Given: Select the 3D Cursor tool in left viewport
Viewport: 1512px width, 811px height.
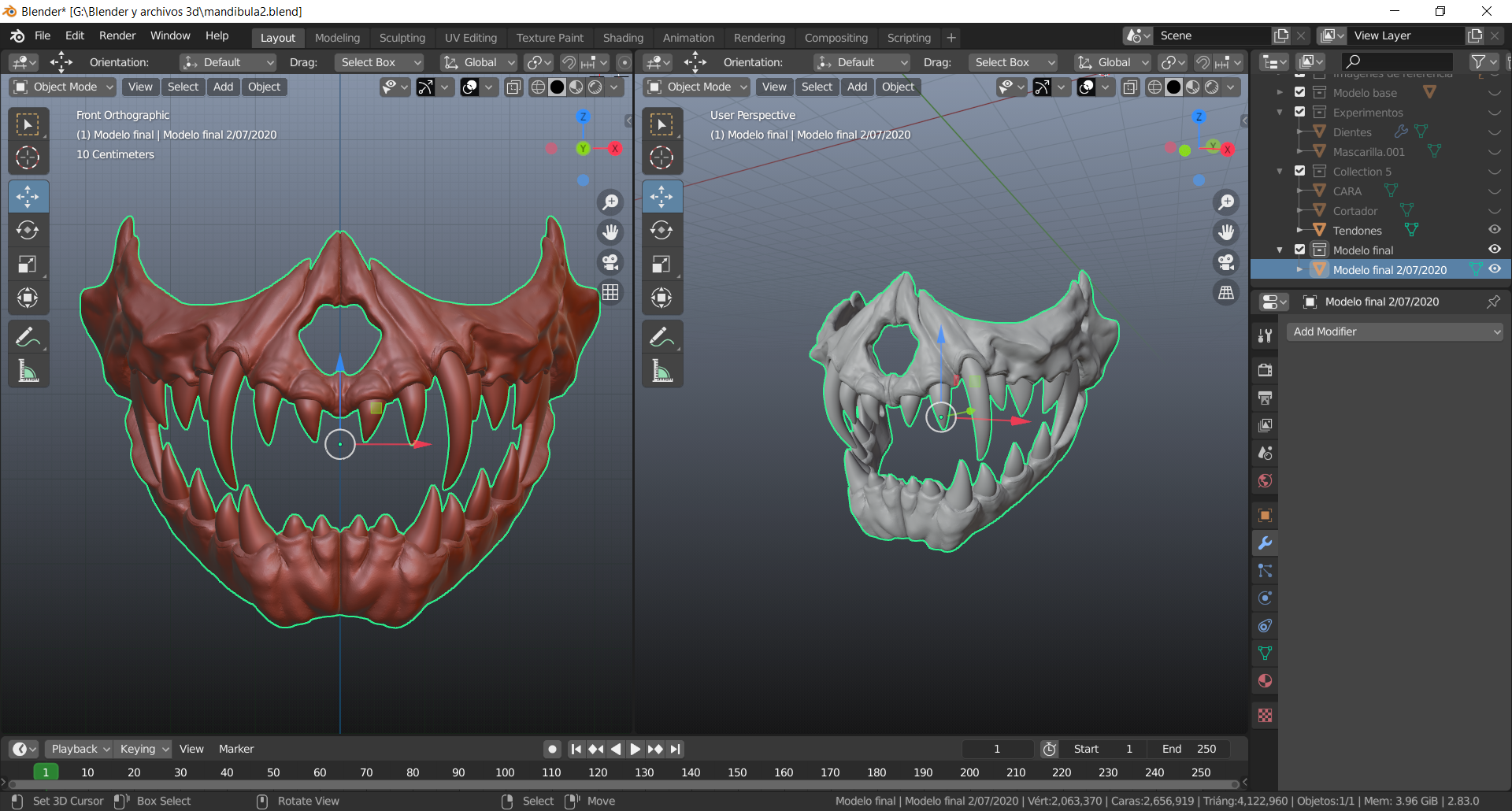Looking at the screenshot, I should (x=28, y=157).
